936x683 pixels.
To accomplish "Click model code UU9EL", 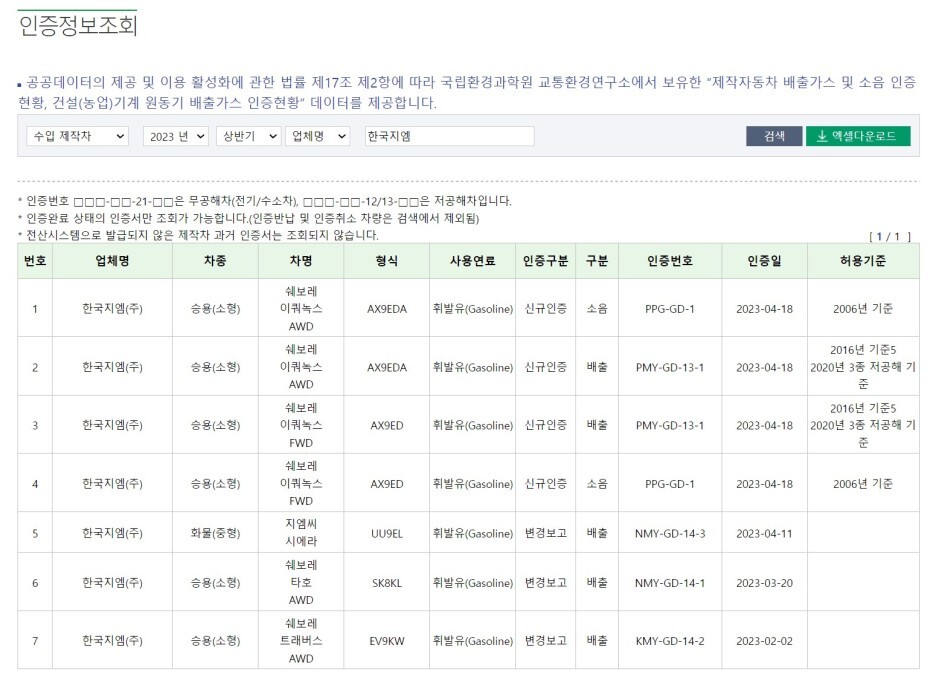I will pos(387,534).
